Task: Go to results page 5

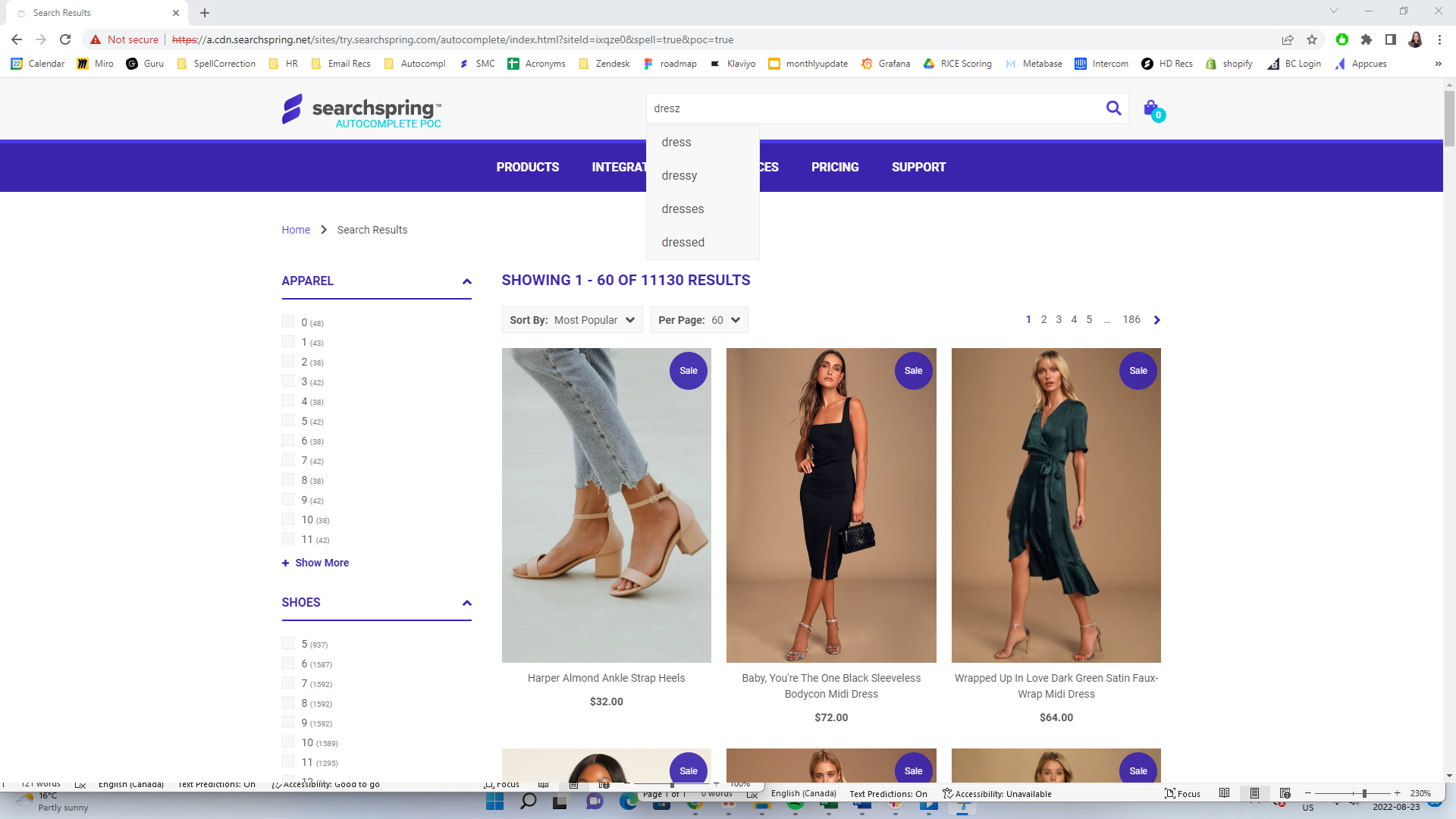Action: (x=1089, y=319)
